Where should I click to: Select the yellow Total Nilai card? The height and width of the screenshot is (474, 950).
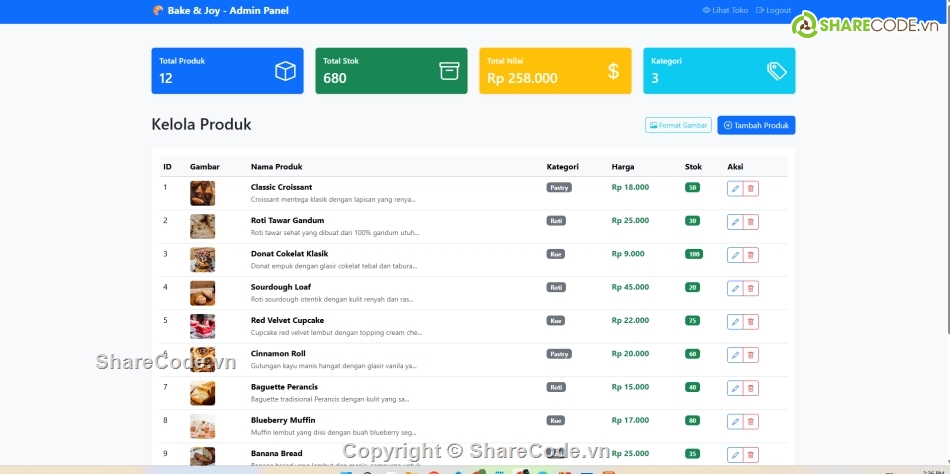pyautogui.click(x=555, y=71)
